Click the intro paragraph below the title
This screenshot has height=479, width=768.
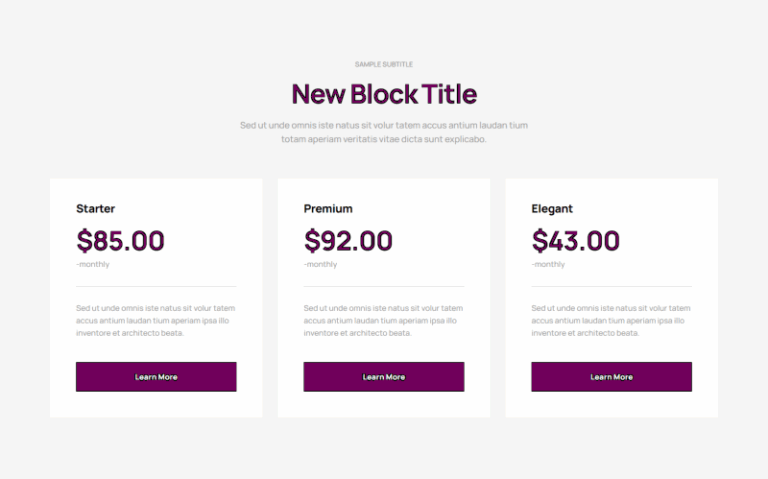[384, 132]
